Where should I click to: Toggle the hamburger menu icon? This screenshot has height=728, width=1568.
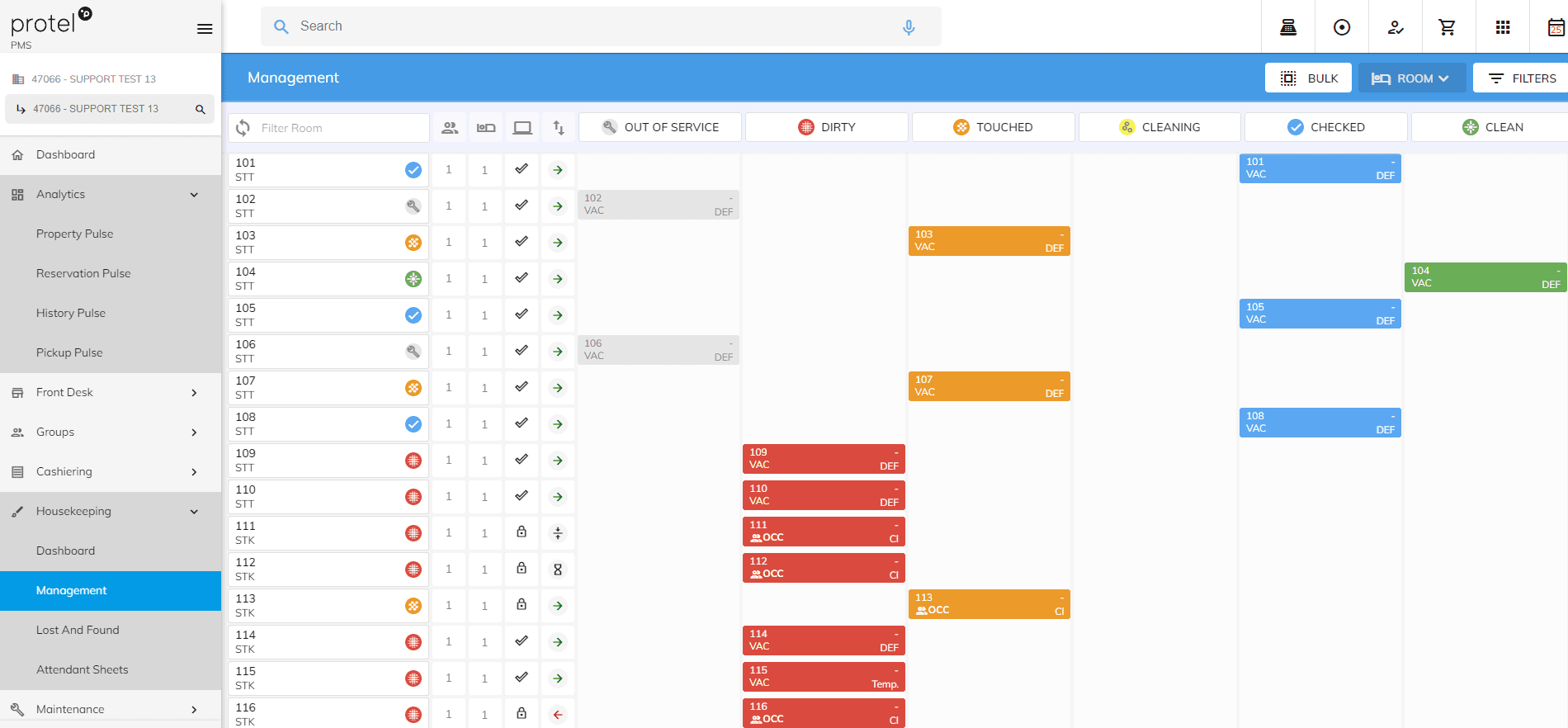point(205,29)
